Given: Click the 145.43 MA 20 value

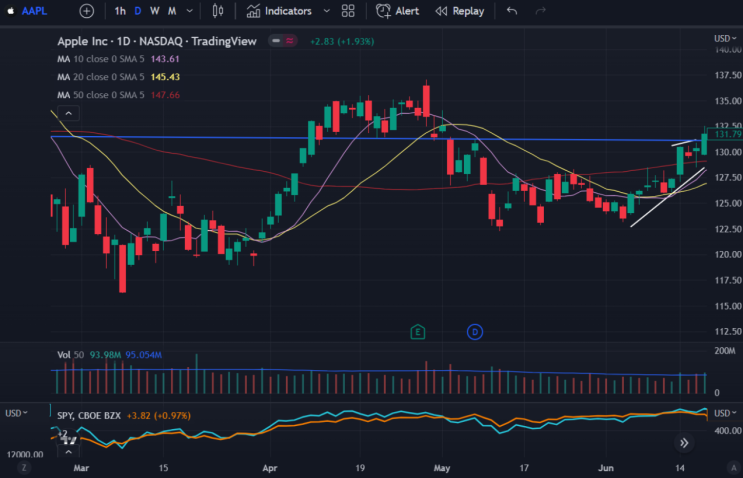Looking at the screenshot, I should click(x=165, y=77).
